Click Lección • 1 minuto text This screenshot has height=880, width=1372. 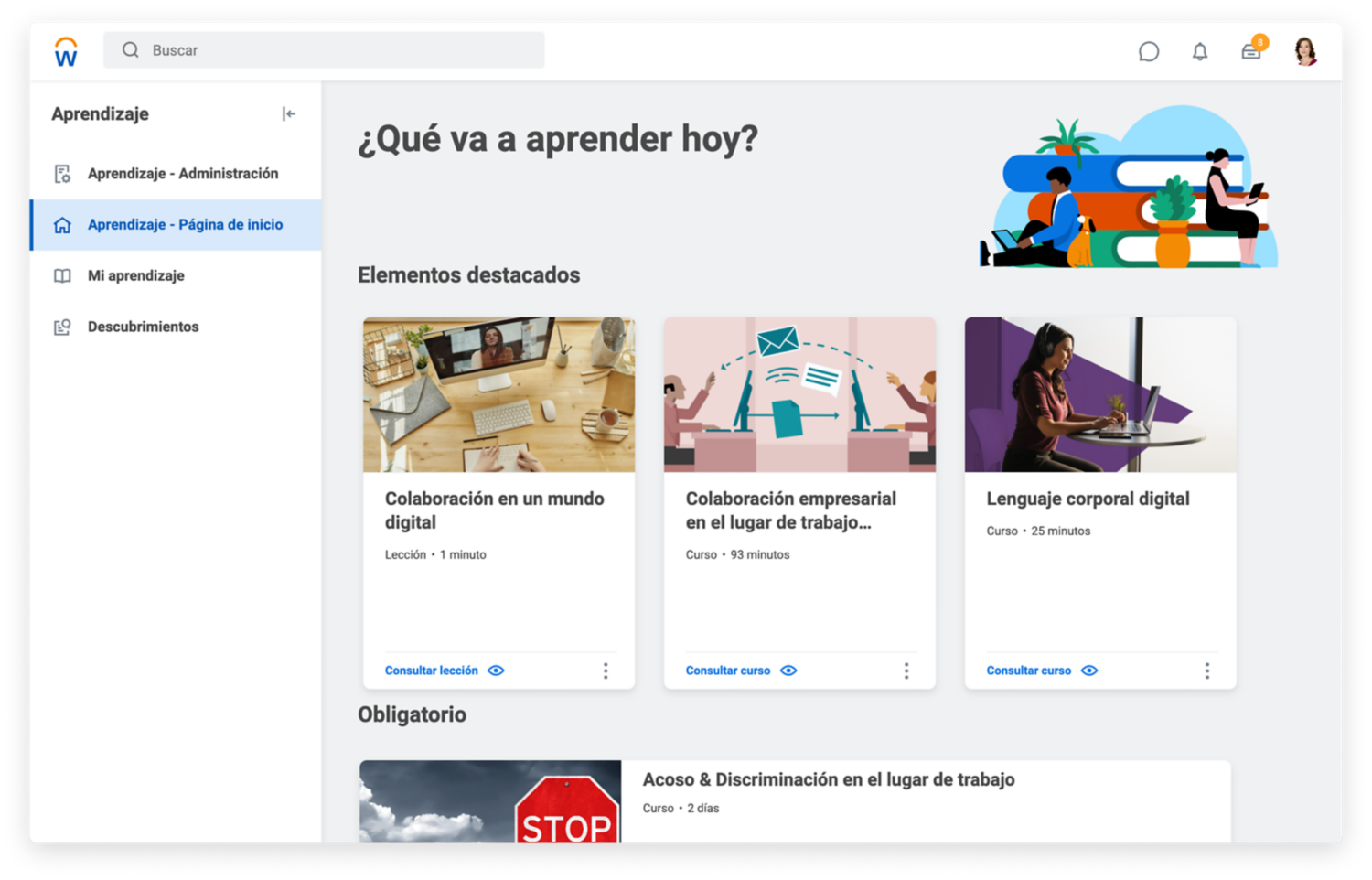435,554
